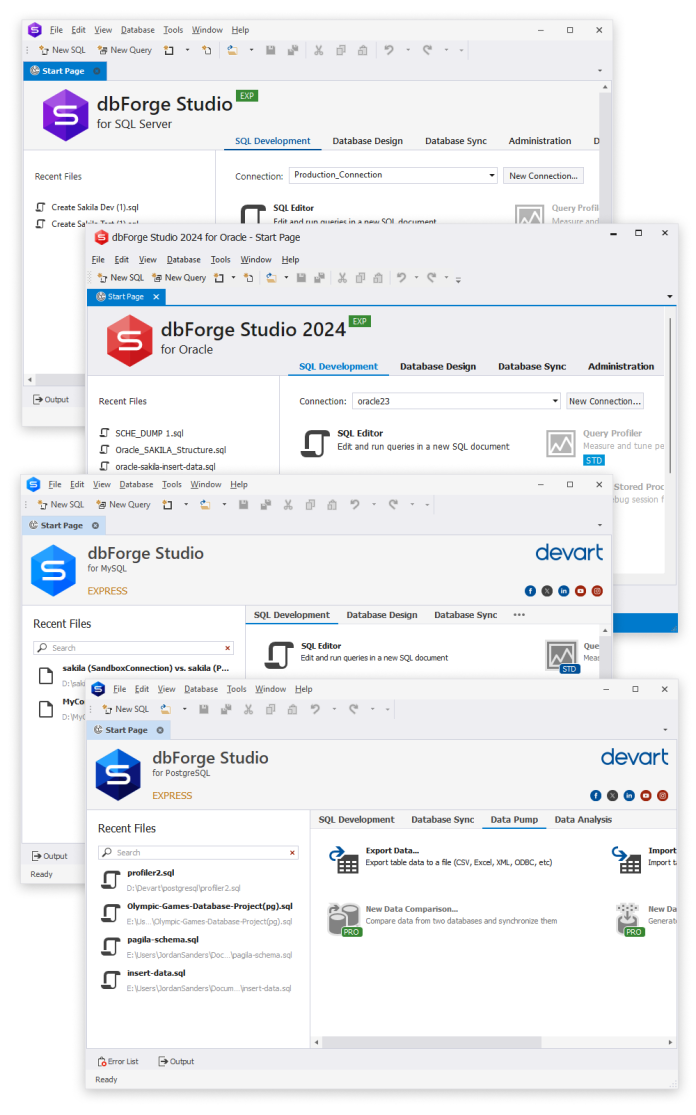Viewport: 696px width, 1115px height.
Task: Close the Start Page tab in the Oracle window
Action: click(157, 297)
